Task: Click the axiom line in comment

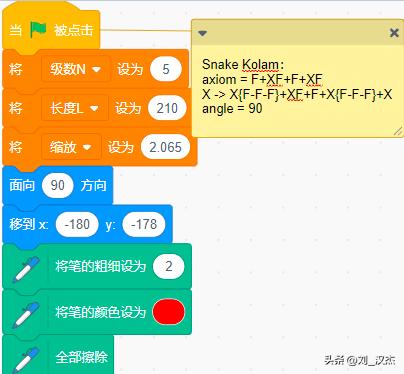Action: (x=262, y=79)
